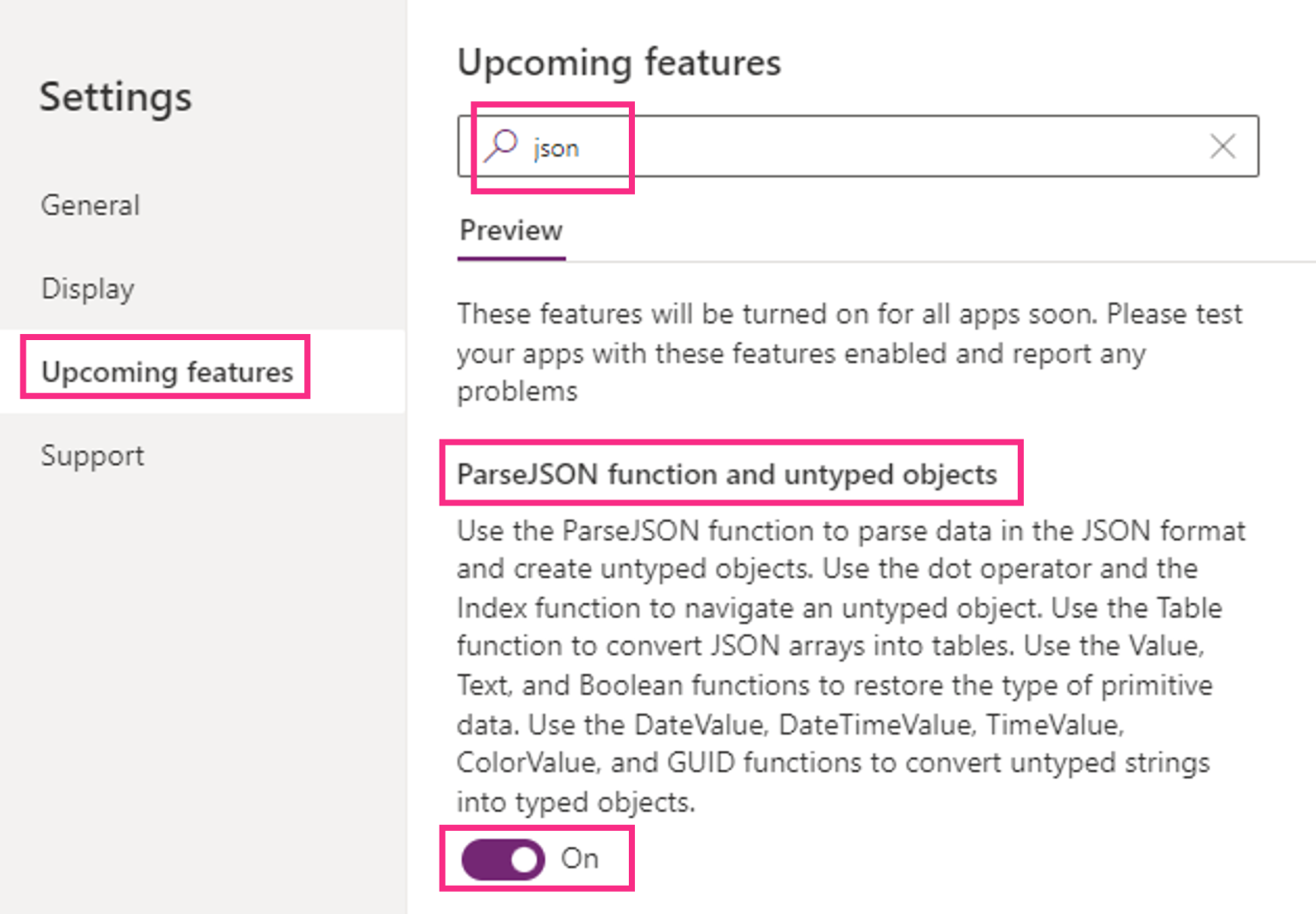The width and height of the screenshot is (1316, 914).
Task: Open the General settings section
Action: click(90, 206)
